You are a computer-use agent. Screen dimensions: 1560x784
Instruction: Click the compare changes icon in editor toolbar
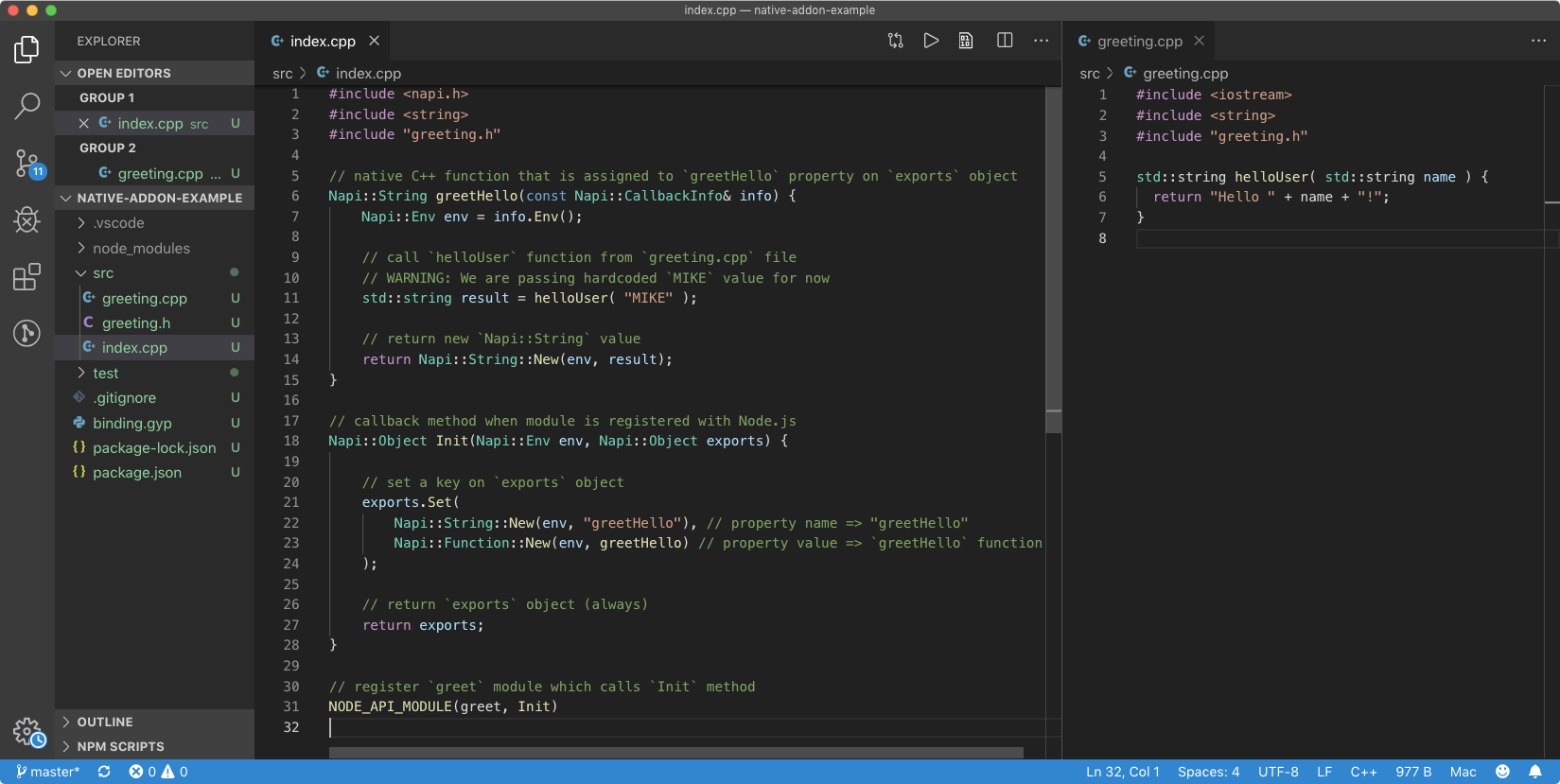(x=895, y=41)
